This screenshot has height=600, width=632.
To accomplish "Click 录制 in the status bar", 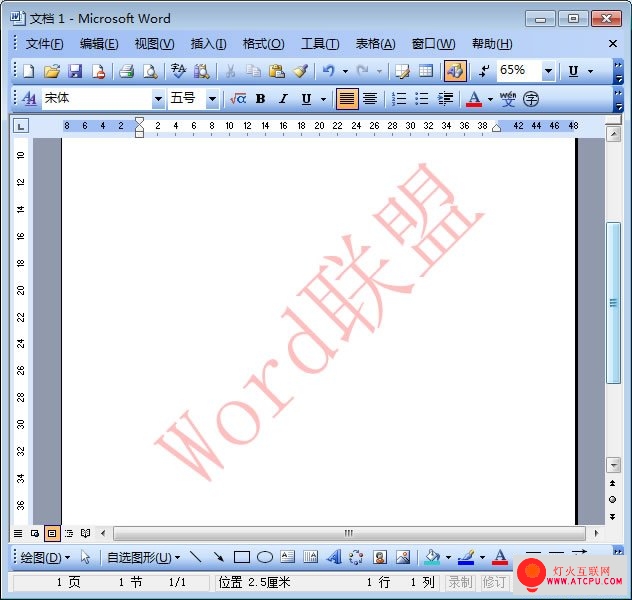I will tap(460, 582).
